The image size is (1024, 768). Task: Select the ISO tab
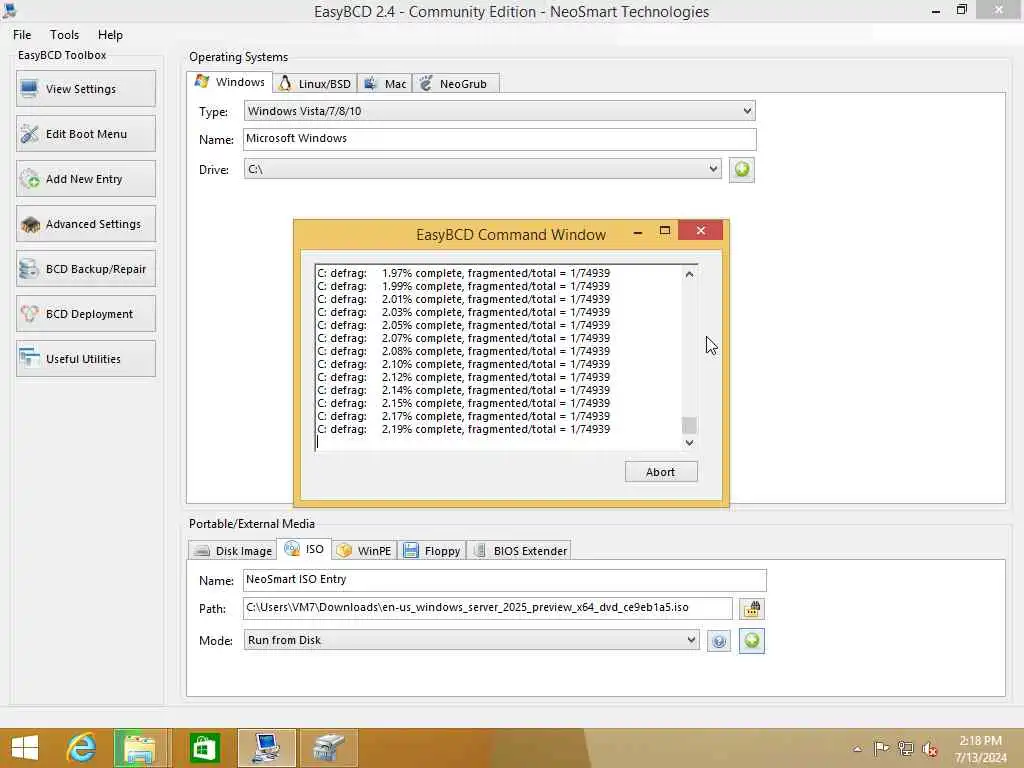click(304, 549)
